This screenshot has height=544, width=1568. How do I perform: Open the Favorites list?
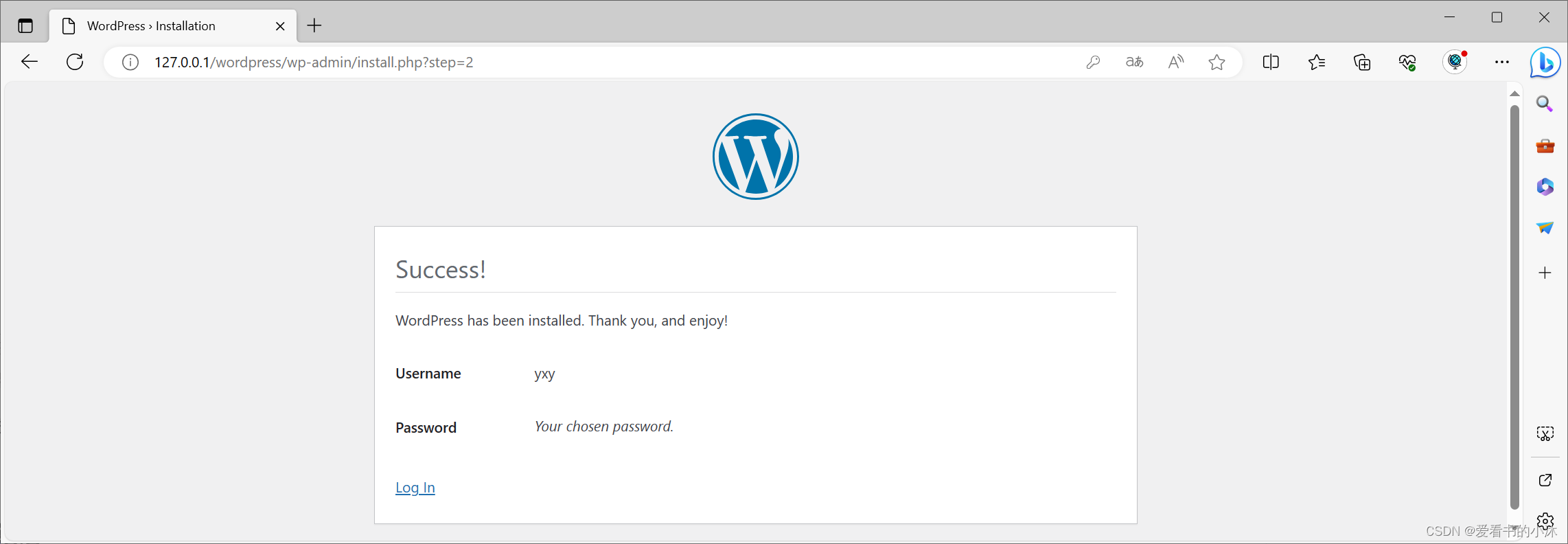tap(1317, 63)
